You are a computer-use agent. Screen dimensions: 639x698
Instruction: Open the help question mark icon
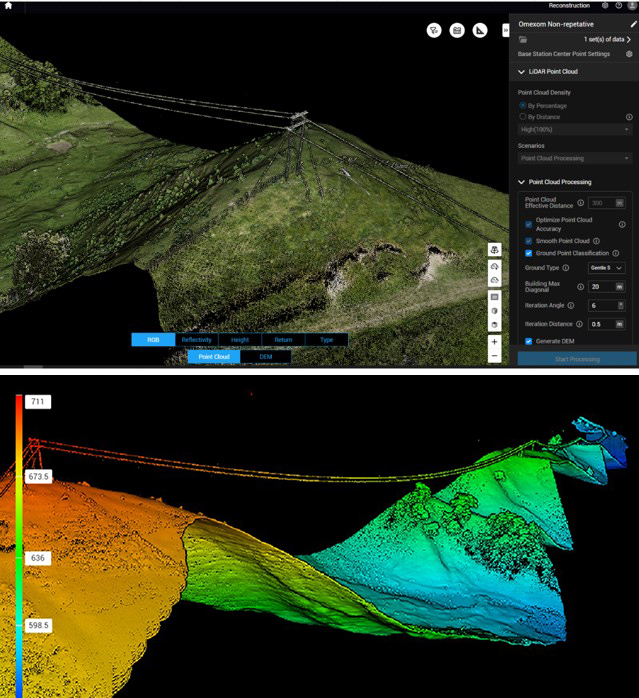[x=618, y=6]
